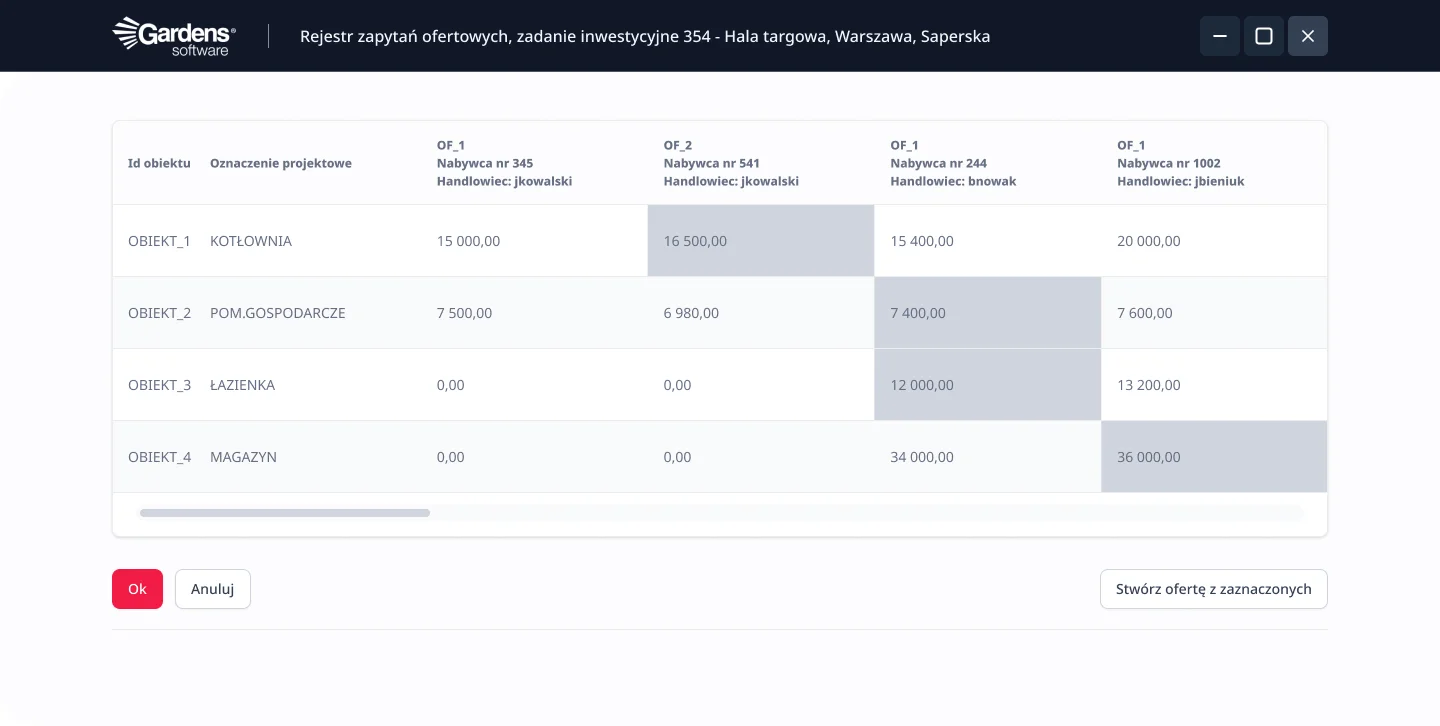The height and width of the screenshot is (726, 1440).
Task: Deselect the highlighted 36 000,00 cell
Action: click(x=1213, y=457)
